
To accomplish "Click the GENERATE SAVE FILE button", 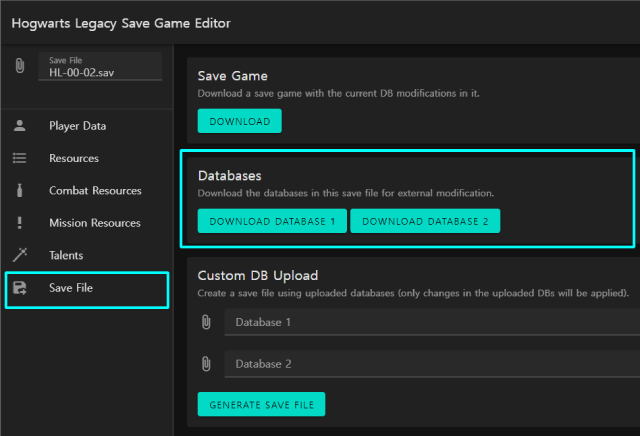I will pyautogui.click(x=261, y=404).
